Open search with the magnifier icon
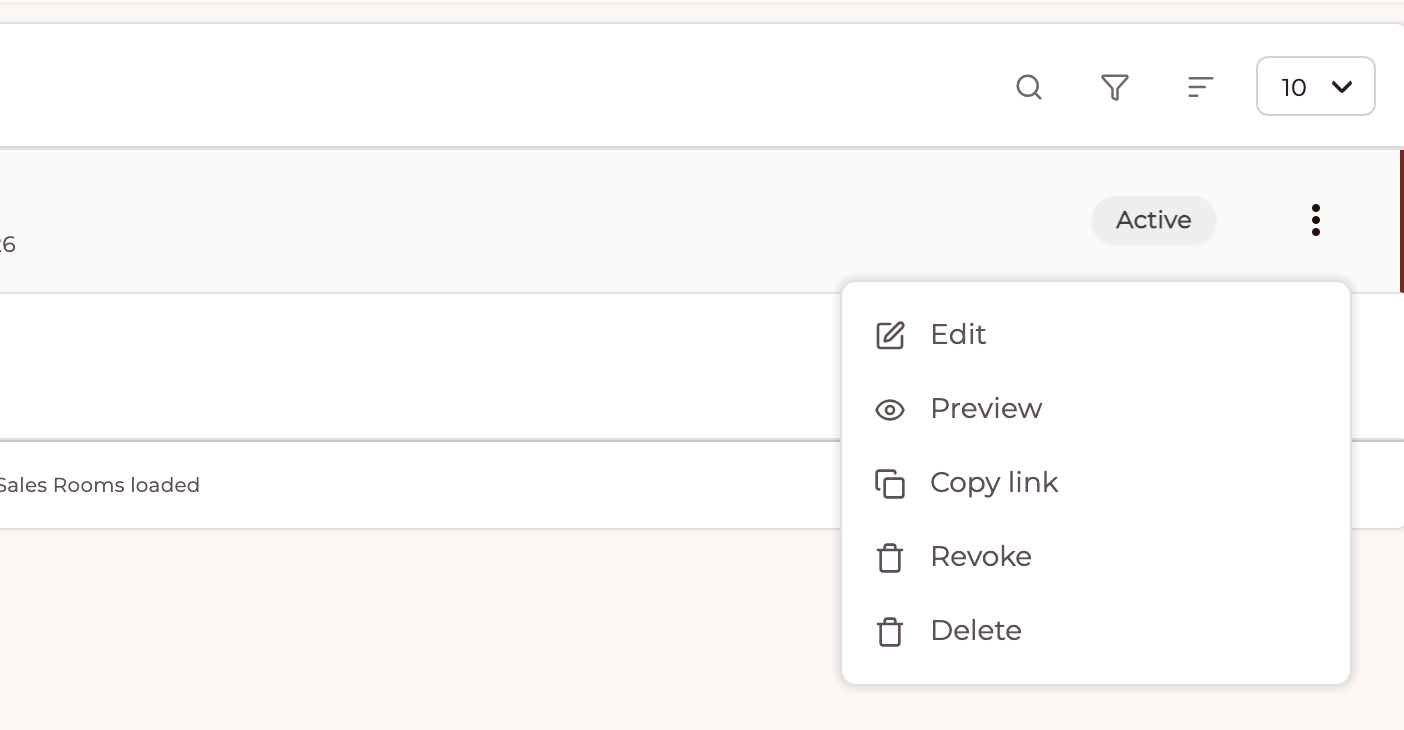Image resolution: width=1404 pixels, height=730 pixels. (x=1029, y=87)
